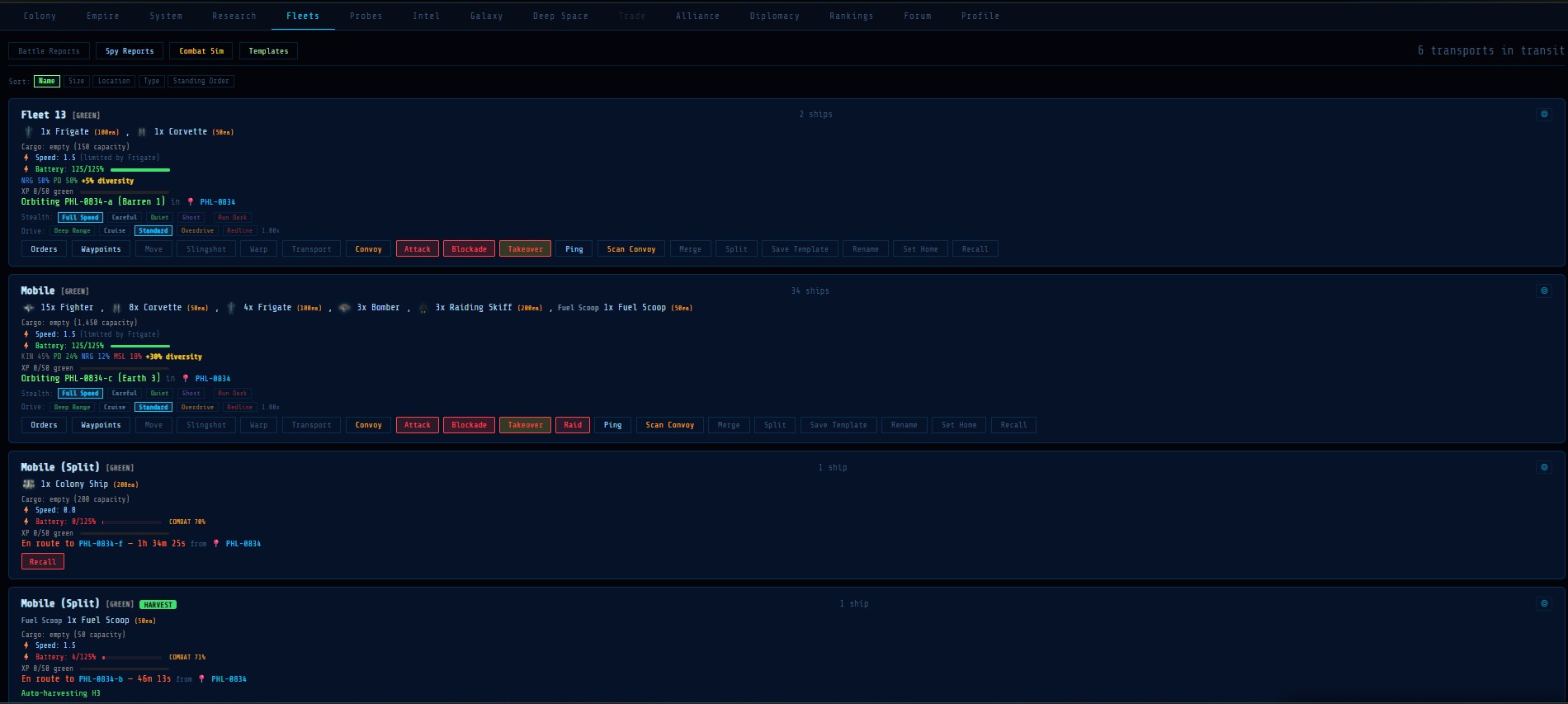Go to Galaxy tab

pyautogui.click(x=487, y=16)
